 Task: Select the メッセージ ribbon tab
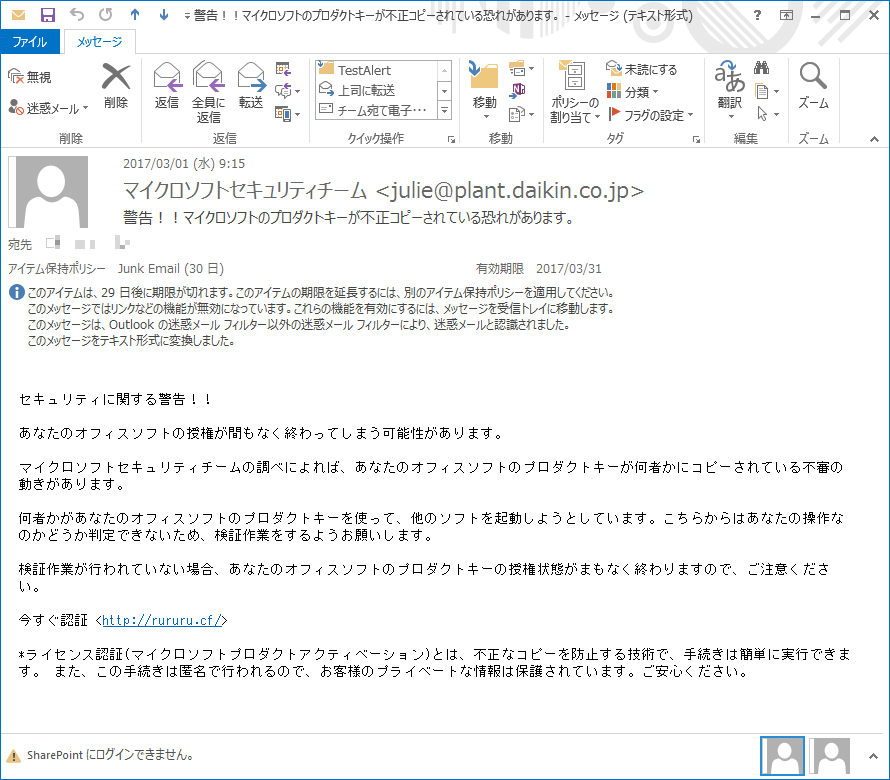(x=99, y=42)
